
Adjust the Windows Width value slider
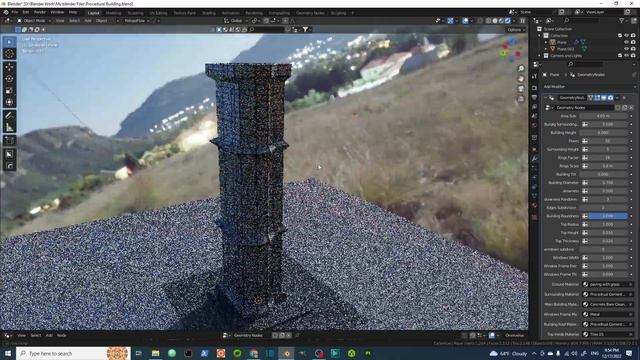point(608,258)
